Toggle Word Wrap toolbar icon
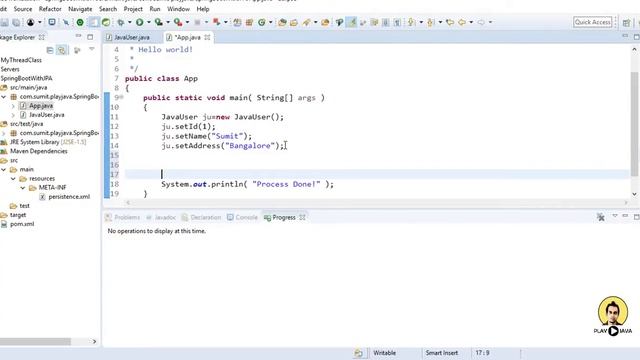640x360 pixels. click(x=374, y=22)
